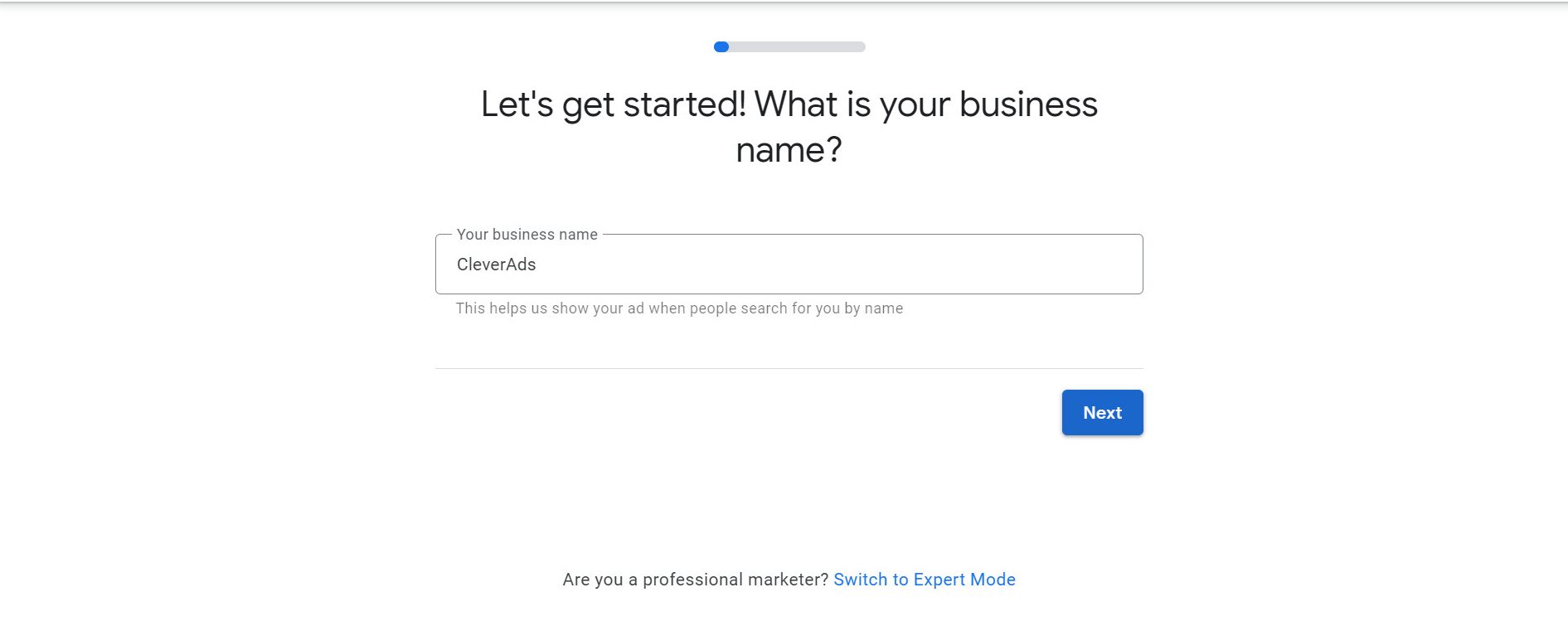Click the Next button
The image size is (1568, 631).
1102,413
